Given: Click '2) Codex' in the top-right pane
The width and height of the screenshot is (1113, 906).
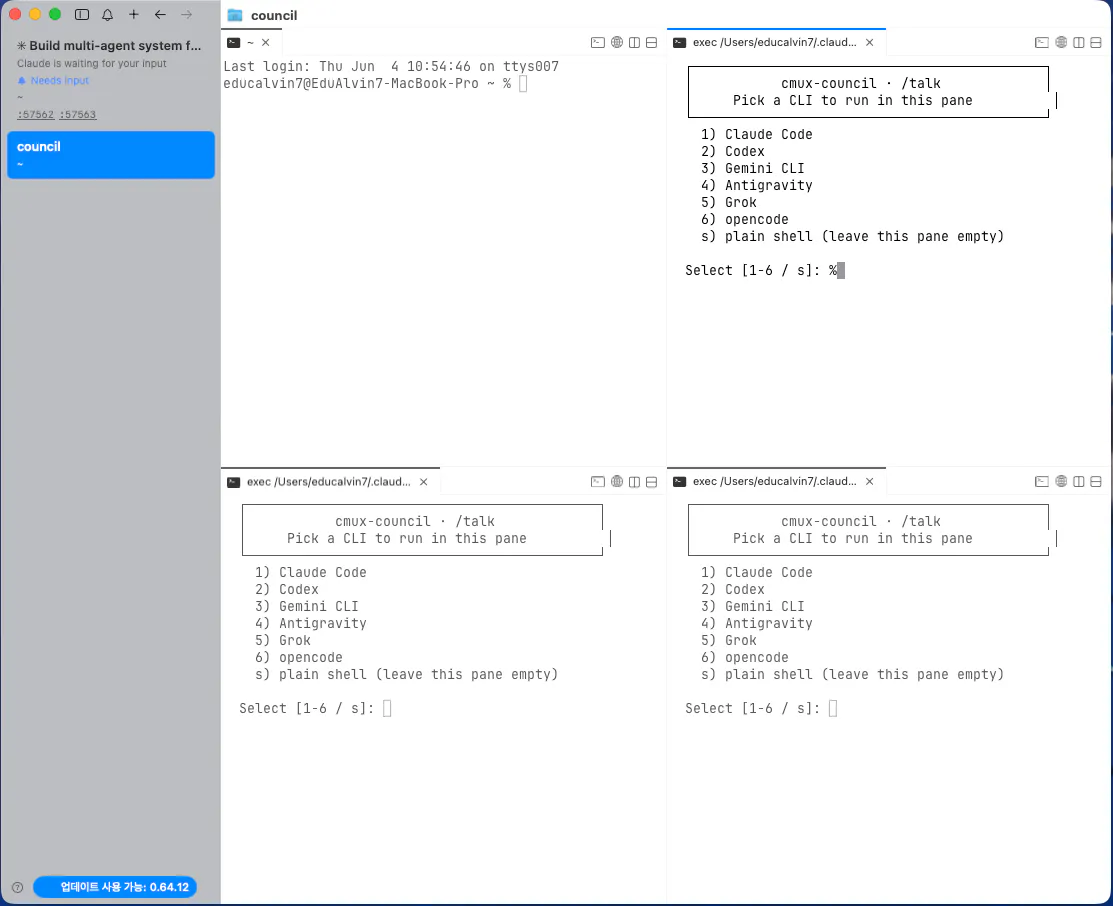Looking at the screenshot, I should click(x=733, y=151).
